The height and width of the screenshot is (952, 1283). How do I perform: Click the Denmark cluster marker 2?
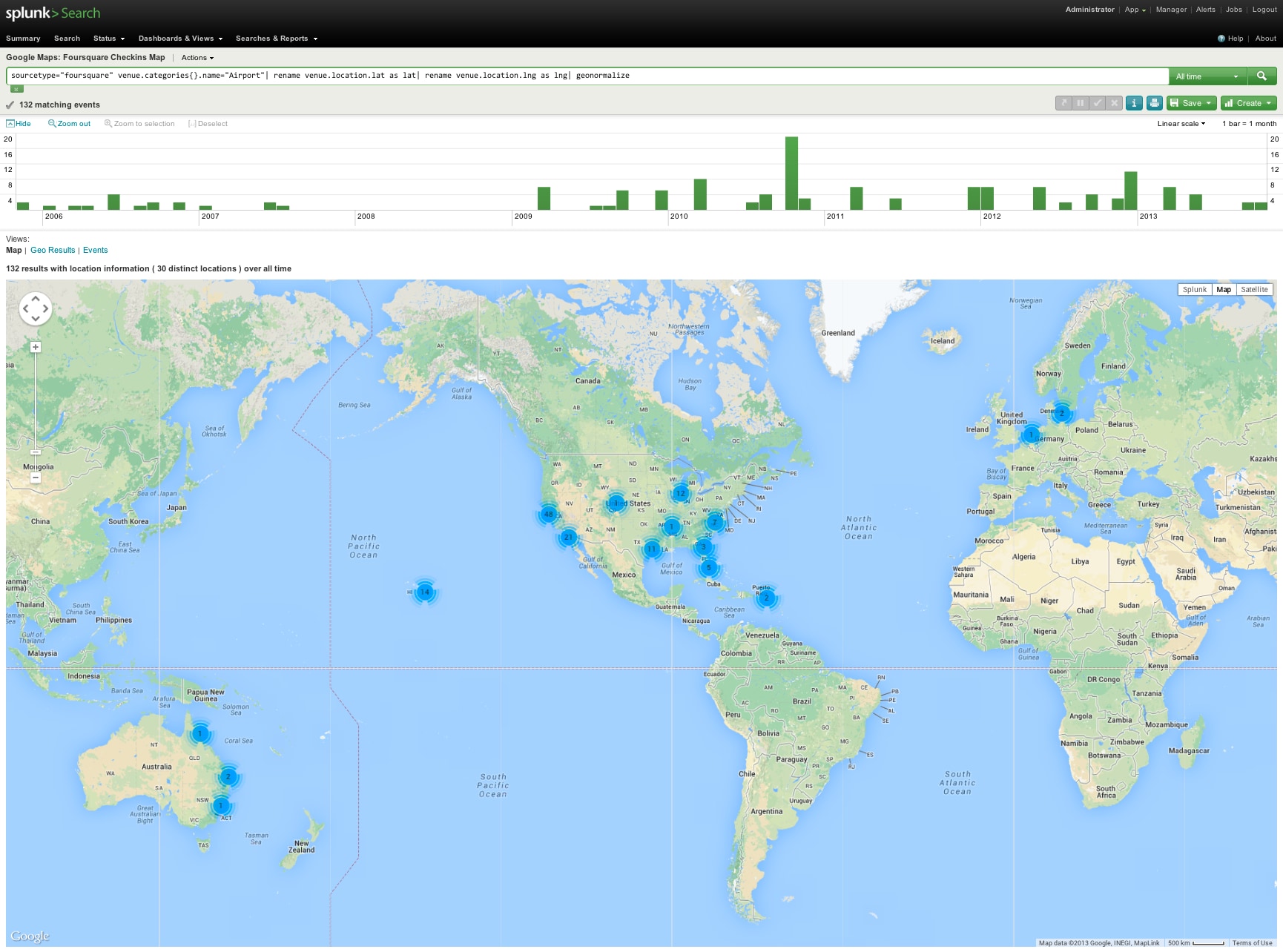coord(1061,413)
